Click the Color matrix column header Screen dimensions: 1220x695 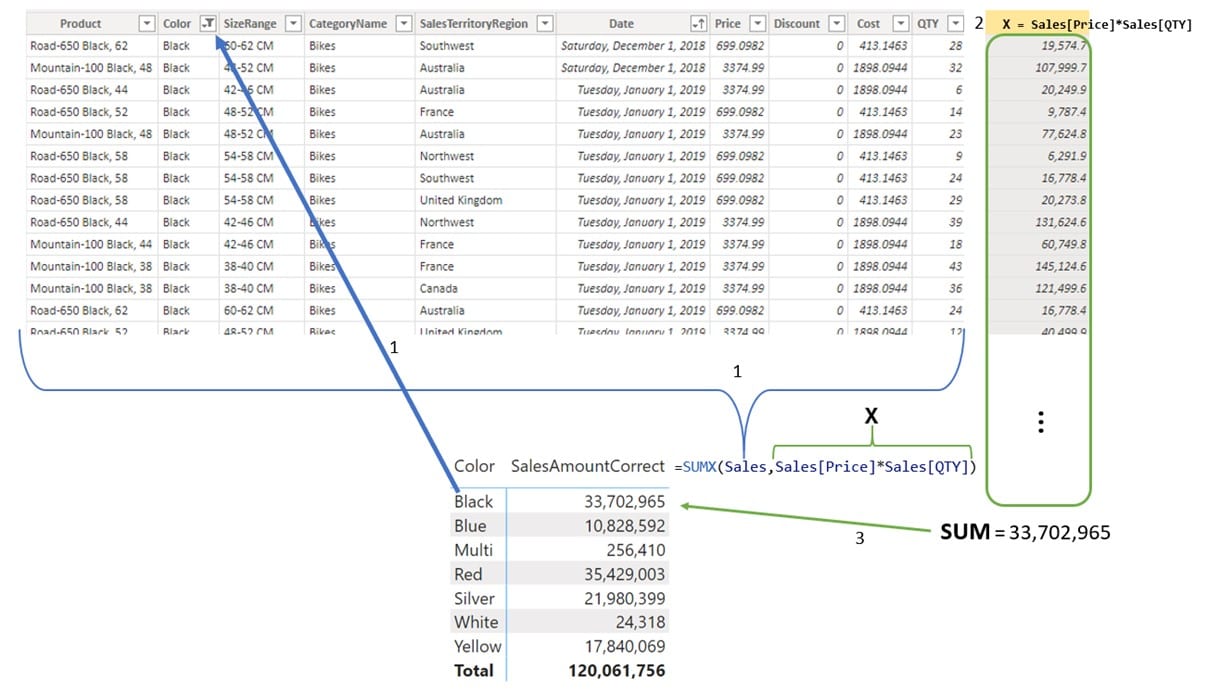tap(475, 466)
